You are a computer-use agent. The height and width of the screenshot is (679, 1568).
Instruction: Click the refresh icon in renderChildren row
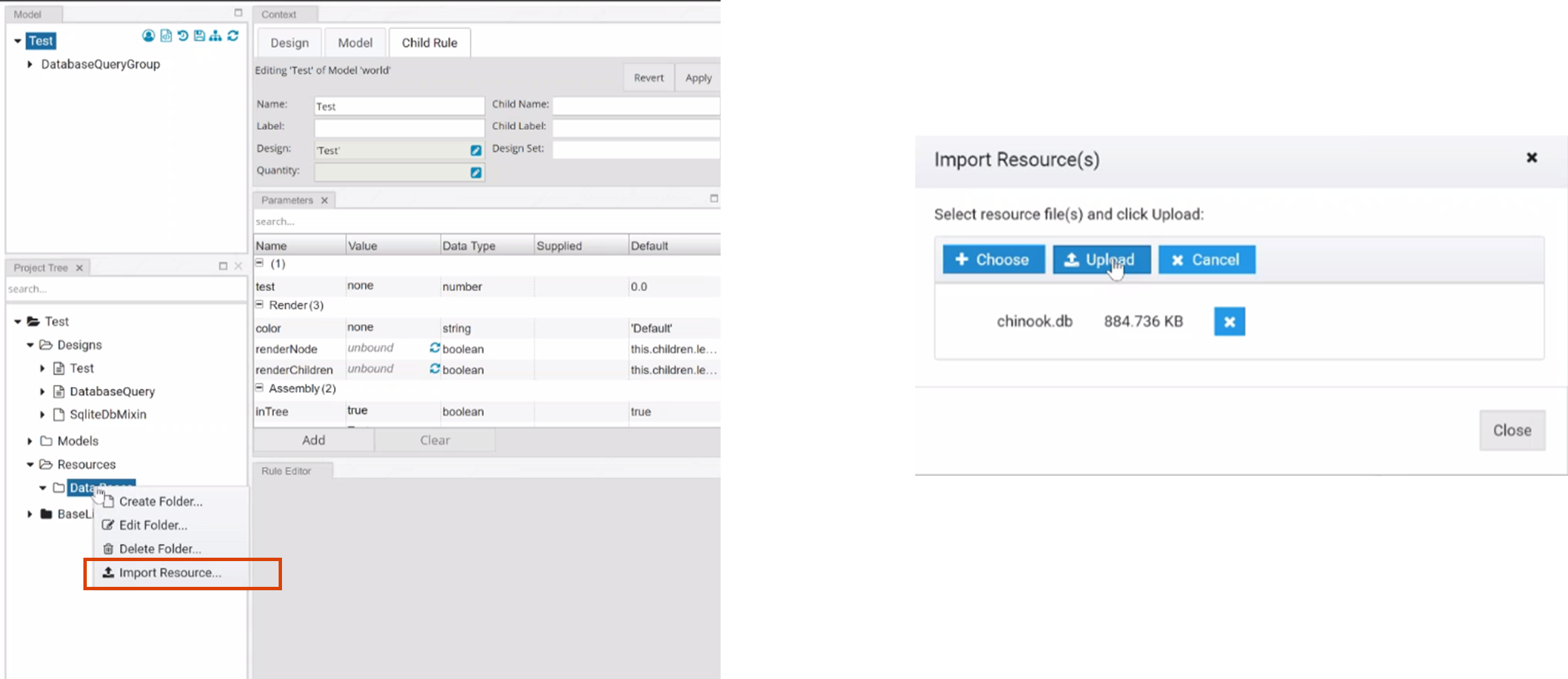(x=435, y=369)
